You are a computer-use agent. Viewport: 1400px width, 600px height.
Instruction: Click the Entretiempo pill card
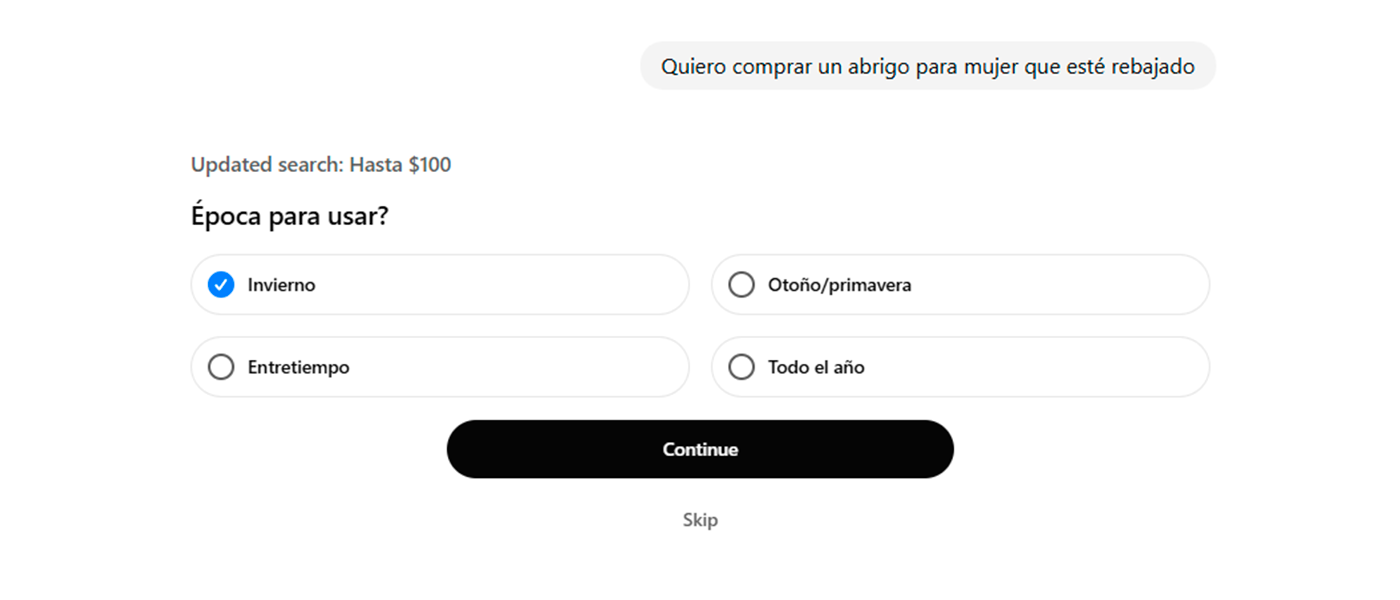point(438,367)
